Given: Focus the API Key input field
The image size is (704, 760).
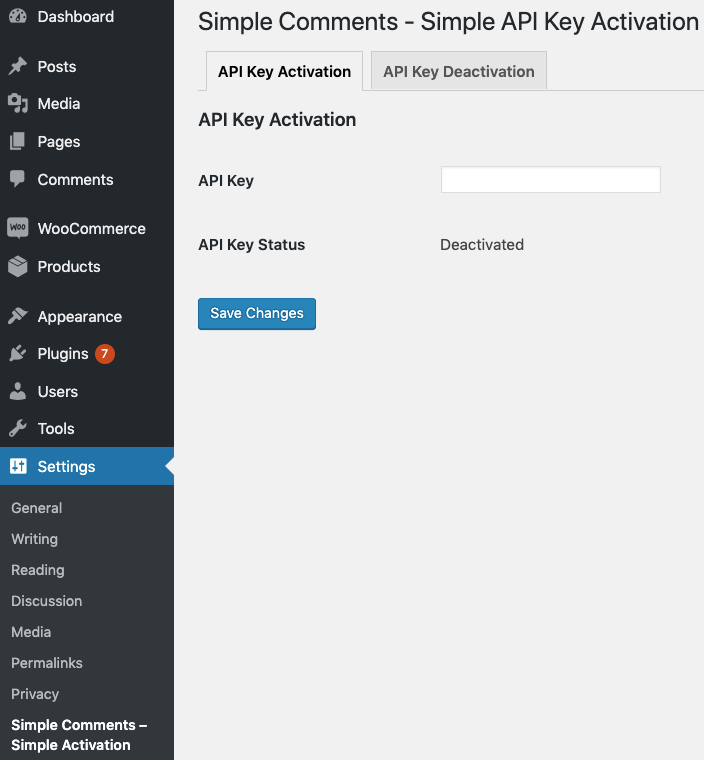Looking at the screenshot, I should click(x=550, y=179).
